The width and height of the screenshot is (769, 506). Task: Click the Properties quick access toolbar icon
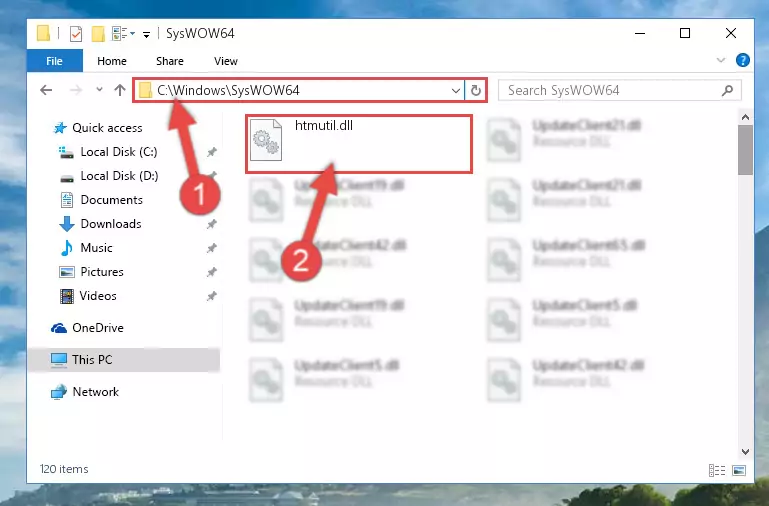coord(76,33)
